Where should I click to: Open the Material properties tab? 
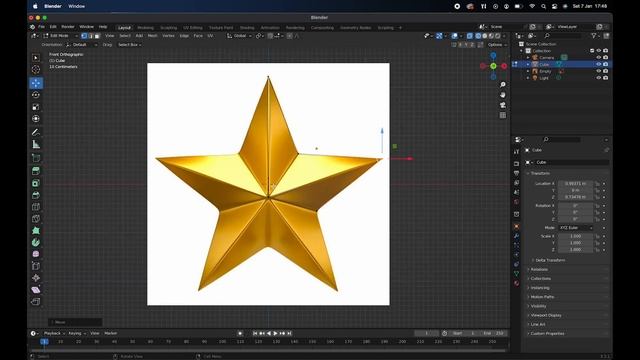click(517, 283)
